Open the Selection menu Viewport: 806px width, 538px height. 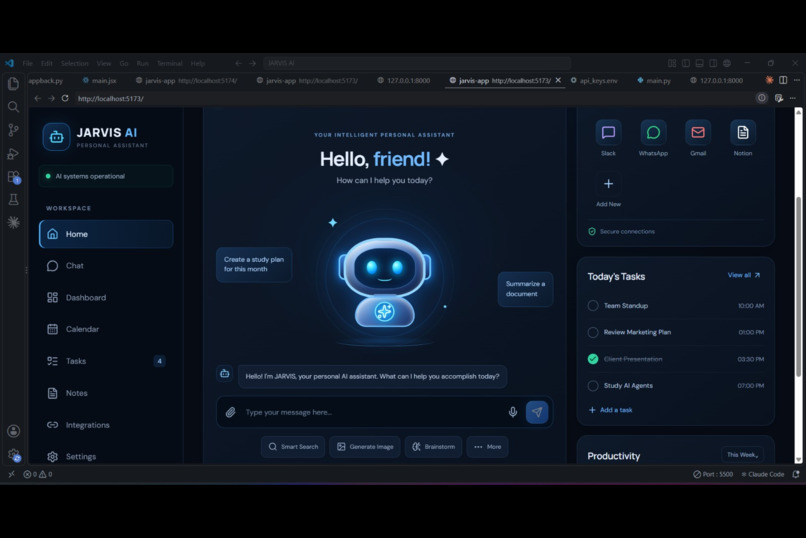75,63
